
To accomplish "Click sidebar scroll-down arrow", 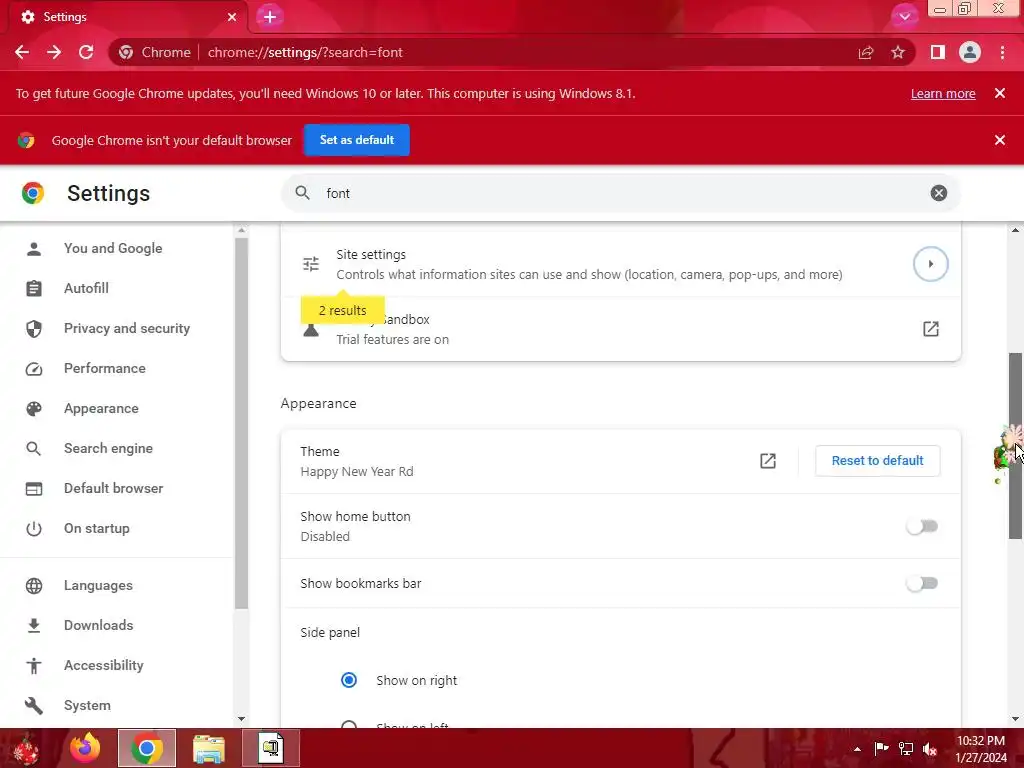I will tap(242, 719).
